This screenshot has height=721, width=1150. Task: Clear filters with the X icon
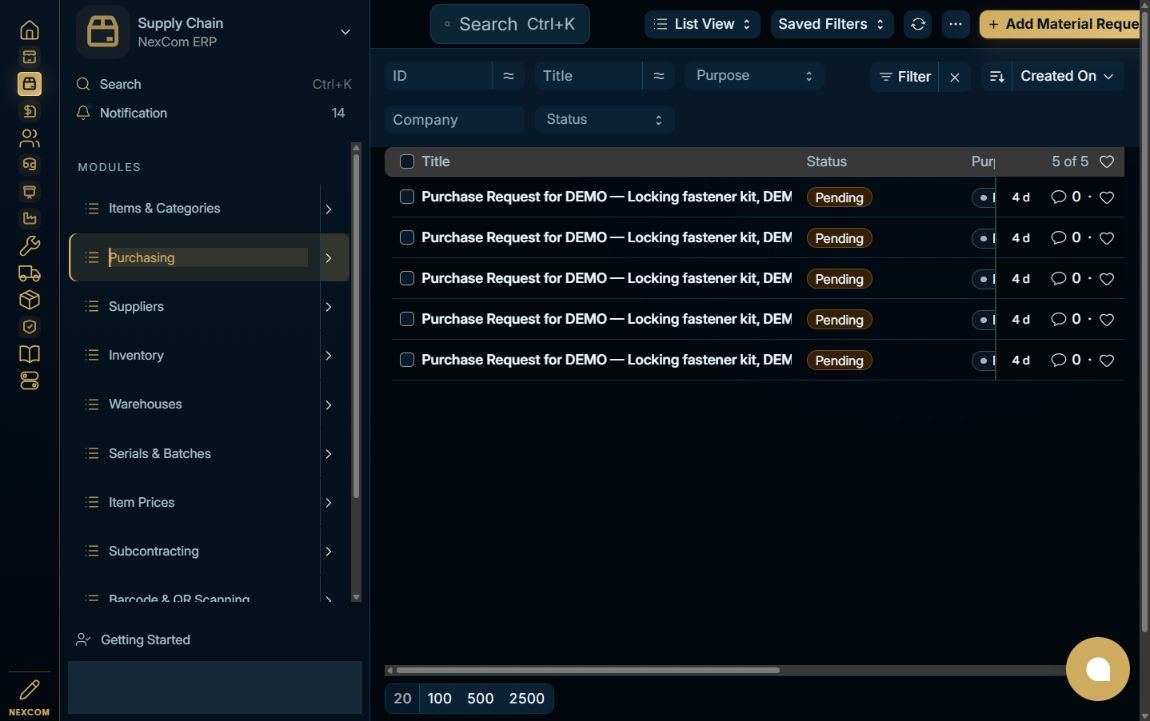954,76
